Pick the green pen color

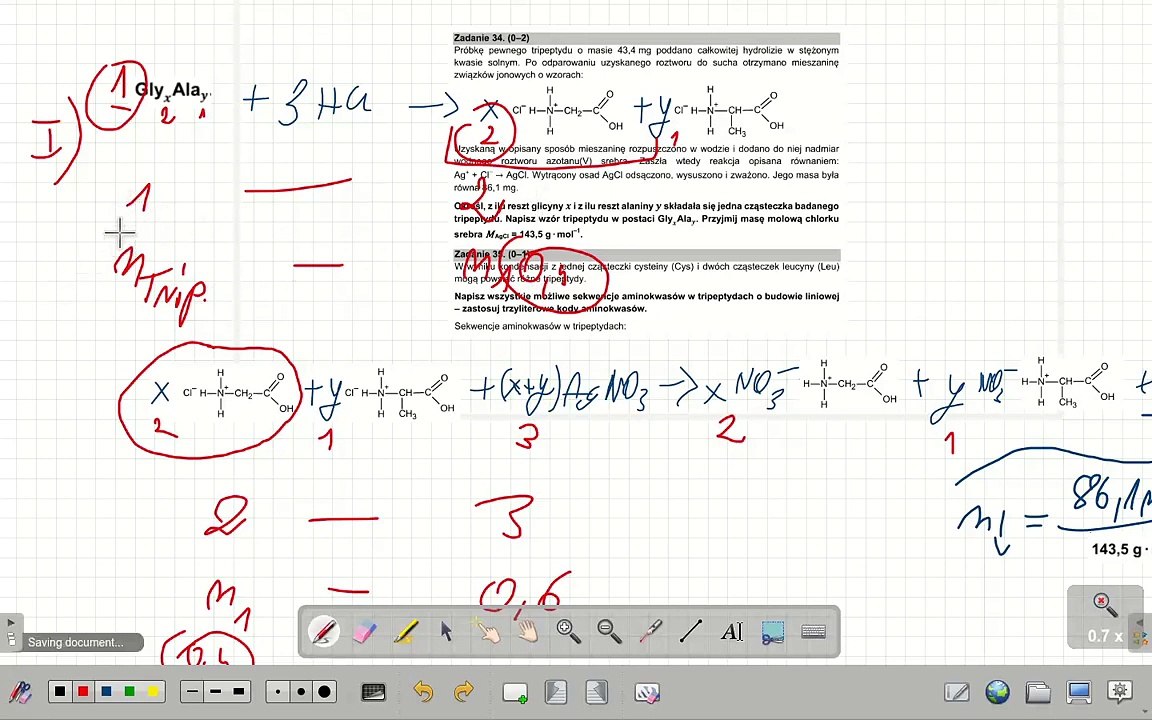[x=130, y=691]
